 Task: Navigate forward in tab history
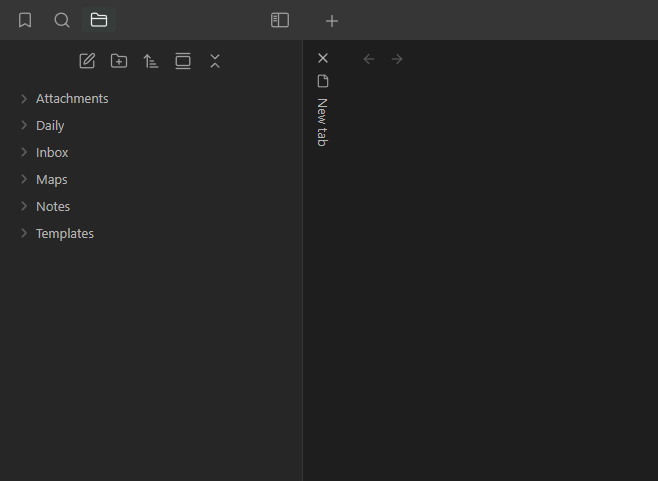pyautogui.click(x=397, y=59)
